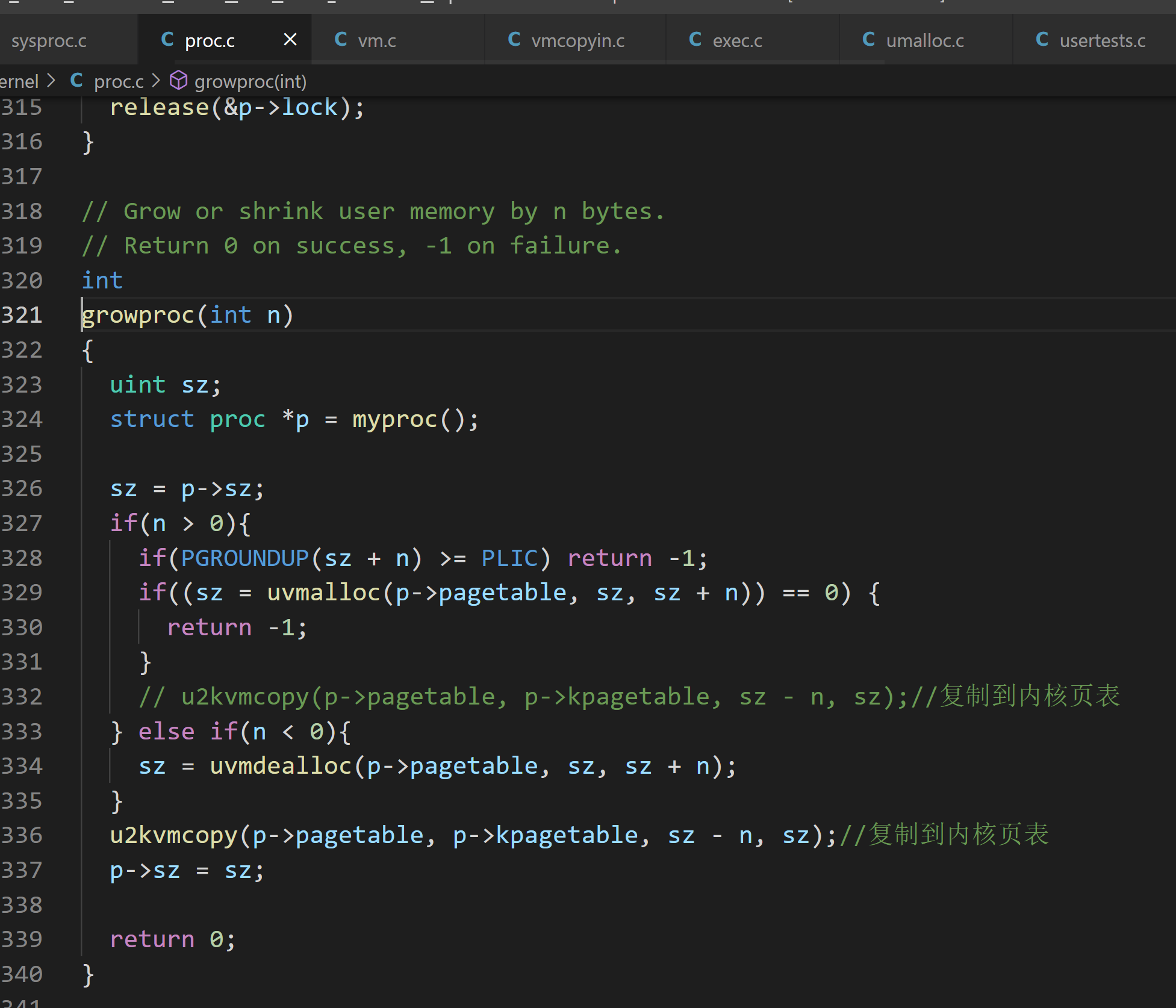Click the C icon on vmcopyin.c tab
The width and height of the screenshot is (1176, 1008).
[514, 40]
